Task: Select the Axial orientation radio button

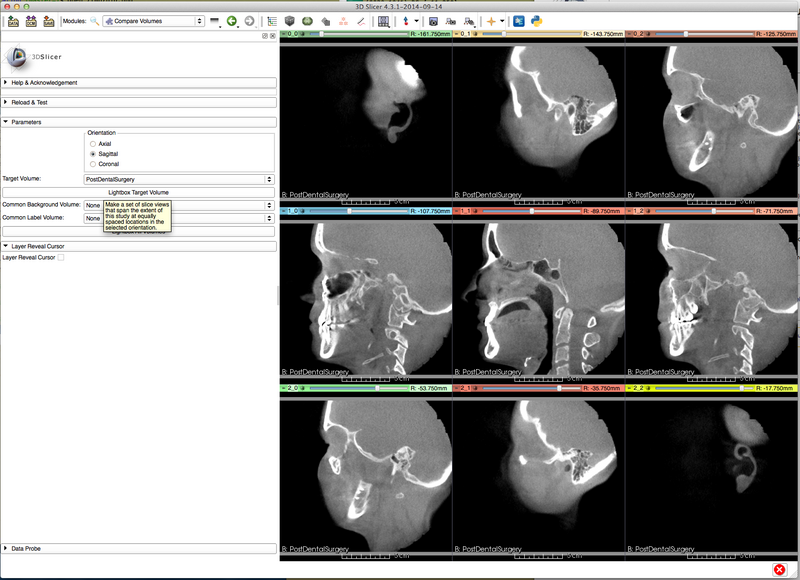Action: coord(93,144)
